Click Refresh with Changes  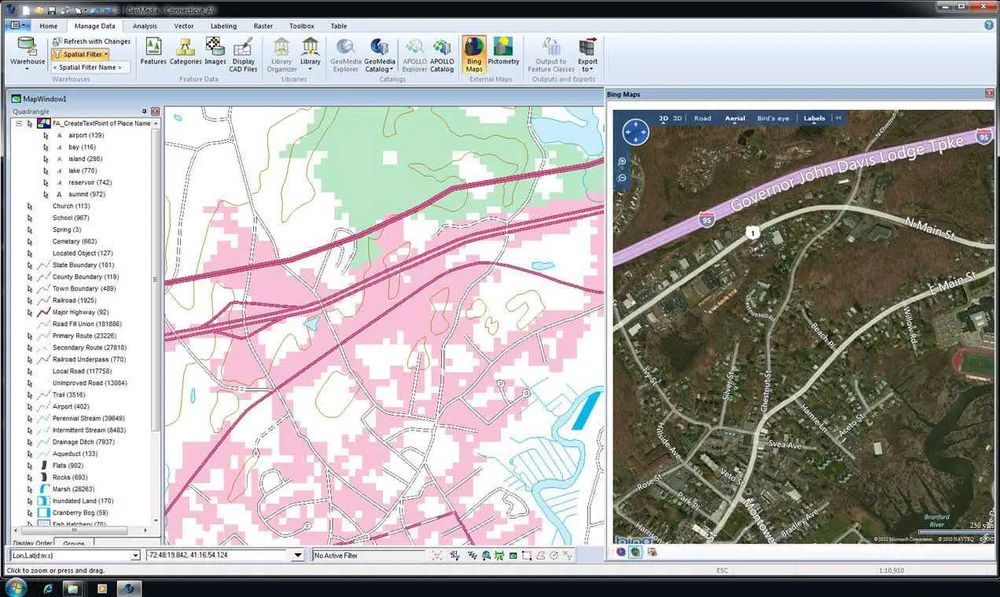click(x=91, y=41)
